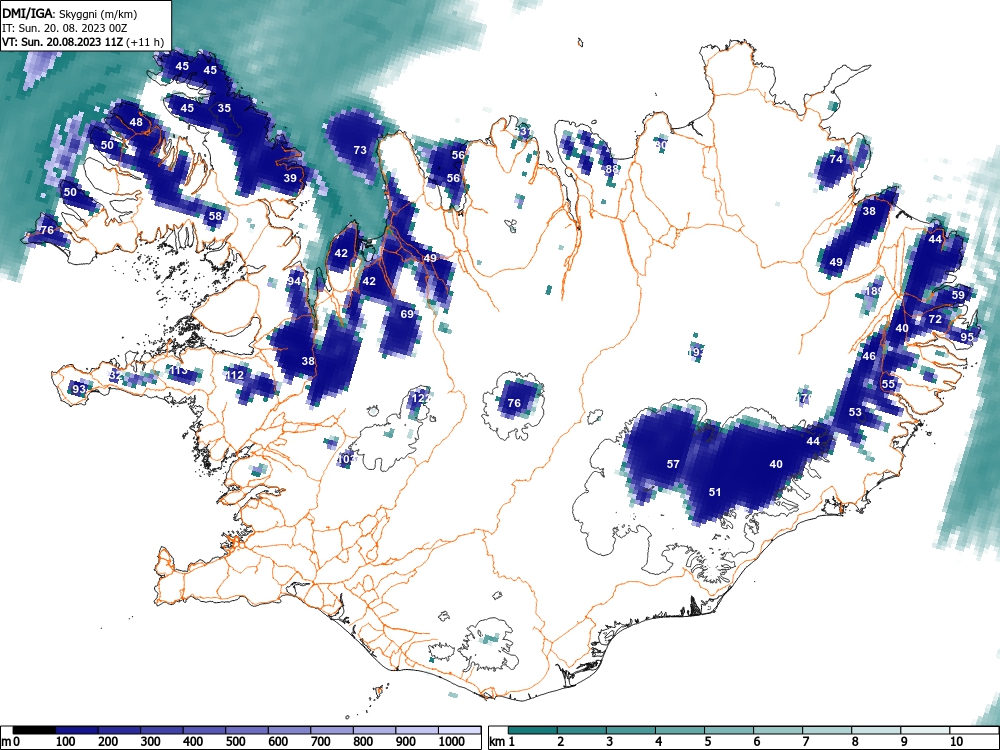Click the map value 189
The width and height of the screenshot is (1000, 750).
[874, 291]
